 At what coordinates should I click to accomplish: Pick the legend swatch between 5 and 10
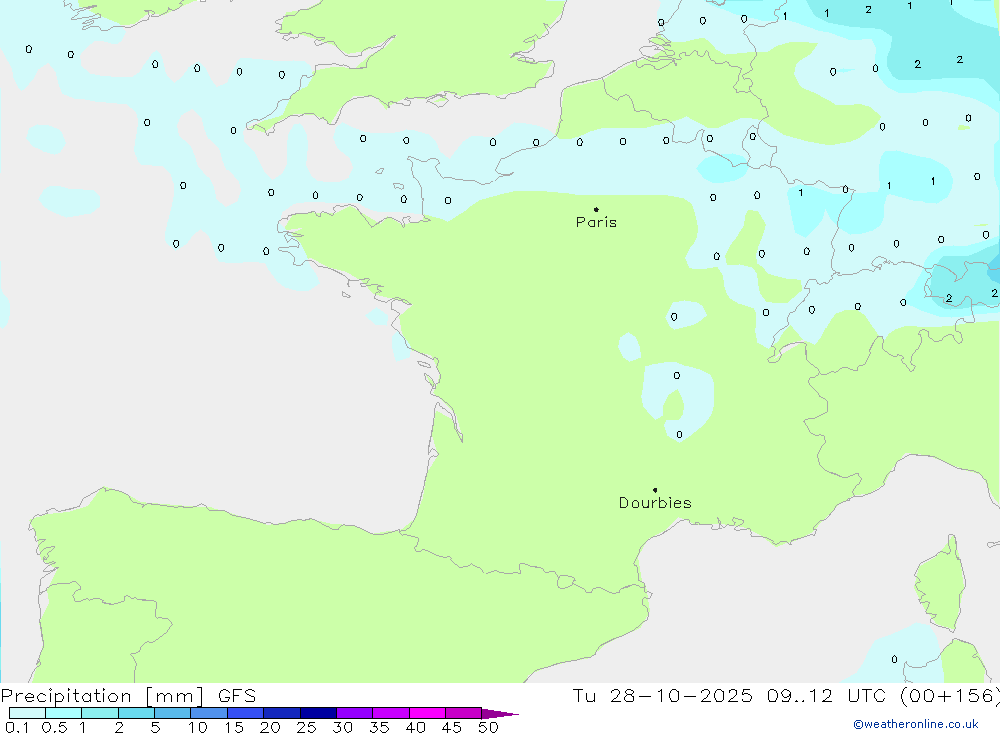click(173, 713)
